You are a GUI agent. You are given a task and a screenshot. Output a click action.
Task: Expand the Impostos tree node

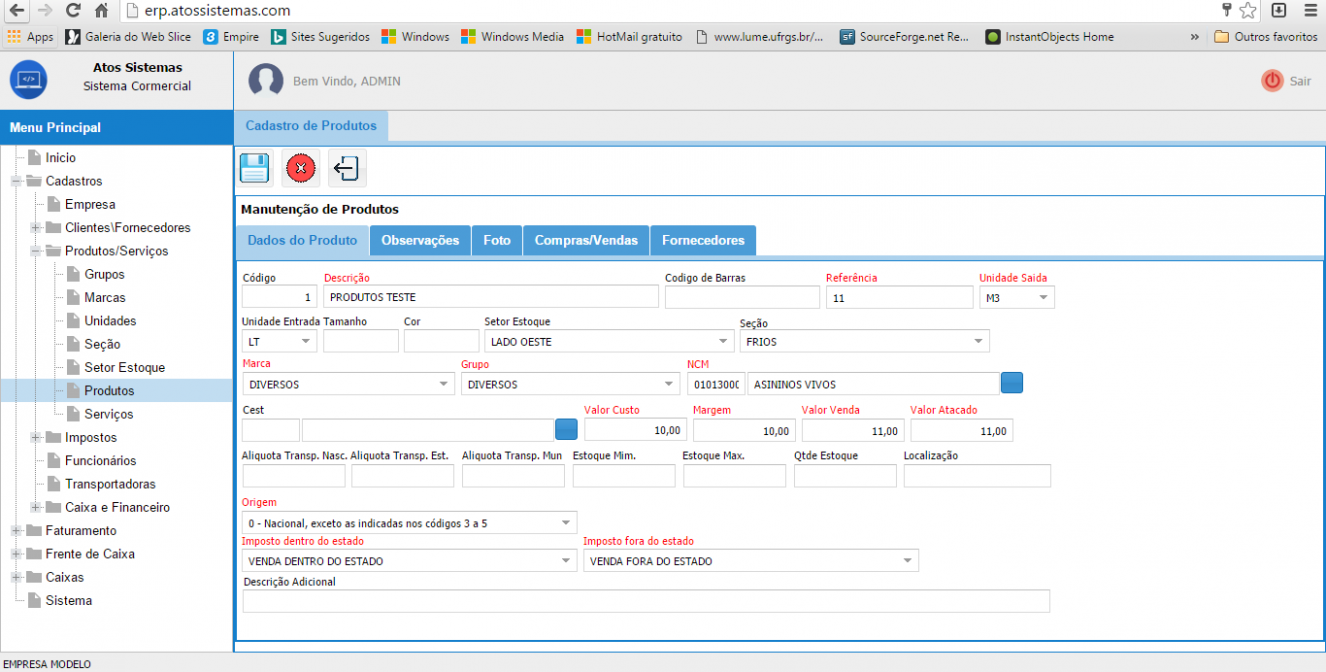36,437
